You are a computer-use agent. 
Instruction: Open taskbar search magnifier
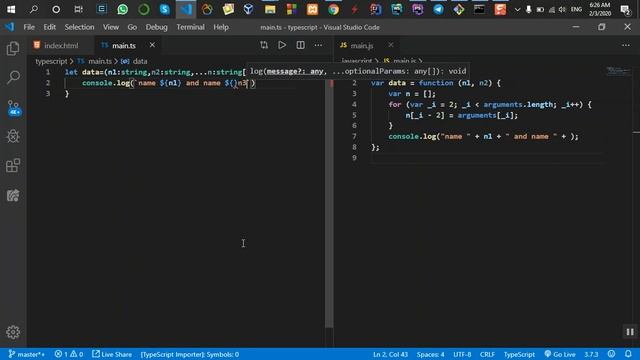tap(34, 9)
